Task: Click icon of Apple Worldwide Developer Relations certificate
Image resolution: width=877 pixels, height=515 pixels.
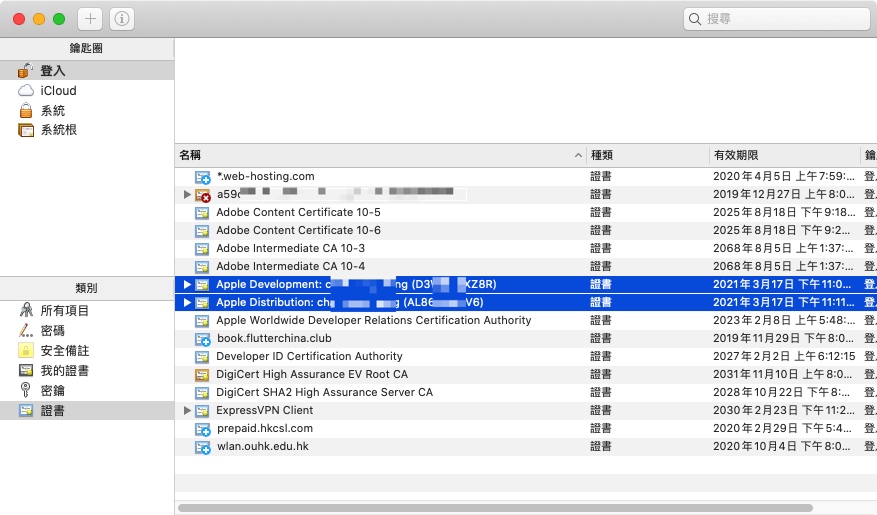Action: tap(201, 321)
